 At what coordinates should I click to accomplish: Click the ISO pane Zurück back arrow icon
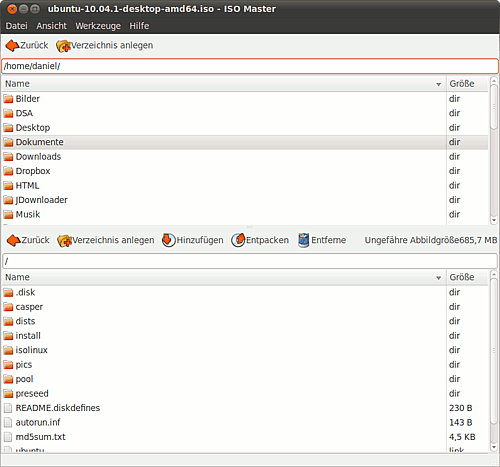14,240
